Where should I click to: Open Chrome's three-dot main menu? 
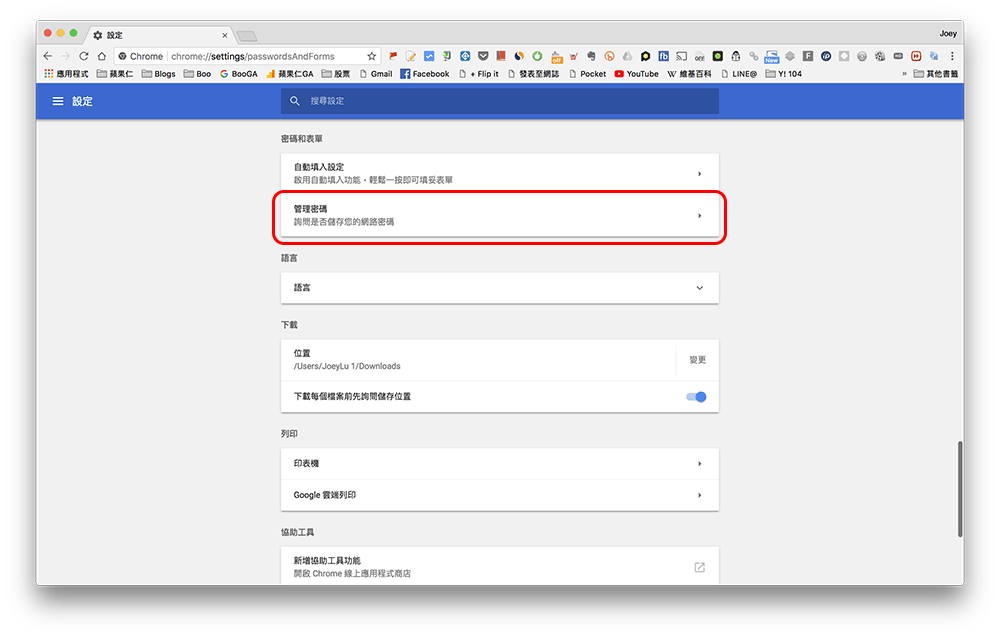[952, 56]
